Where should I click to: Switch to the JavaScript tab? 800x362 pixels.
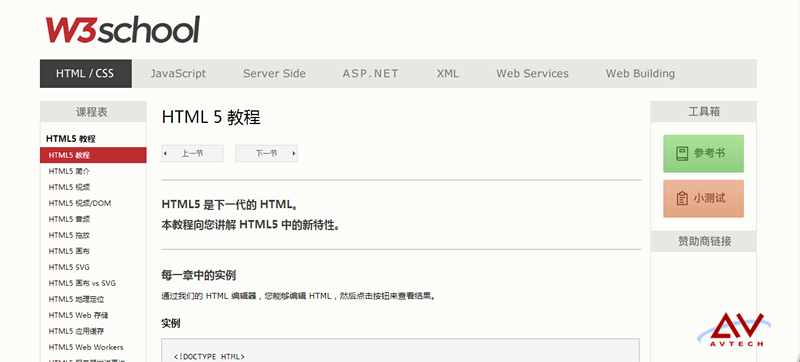click(x=178, y=73)
